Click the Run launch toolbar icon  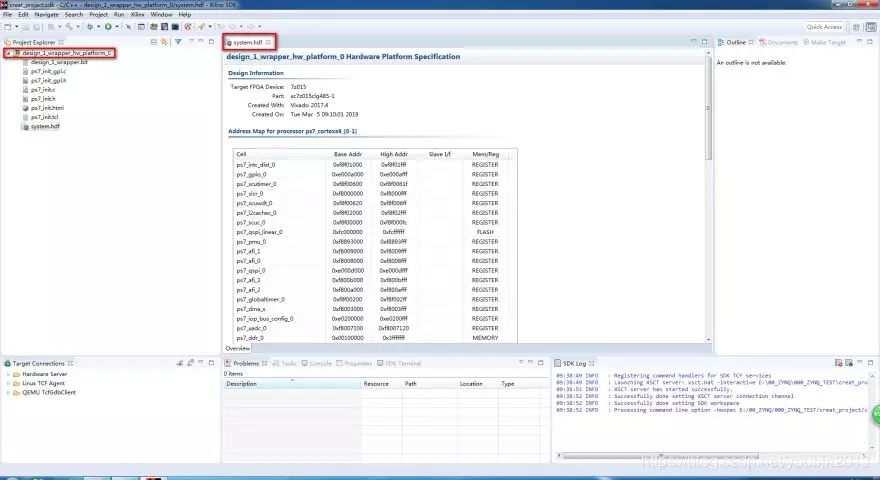(107, 27)
